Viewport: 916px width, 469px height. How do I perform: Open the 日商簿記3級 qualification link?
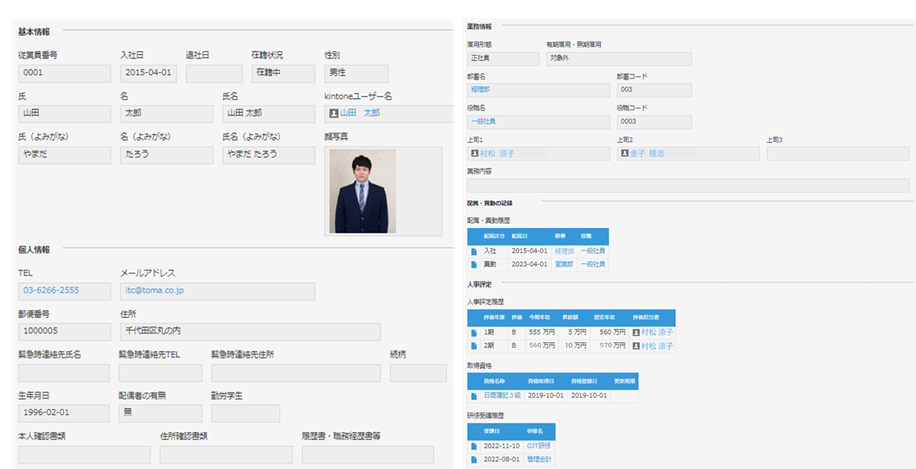click(x=502, y=396)
